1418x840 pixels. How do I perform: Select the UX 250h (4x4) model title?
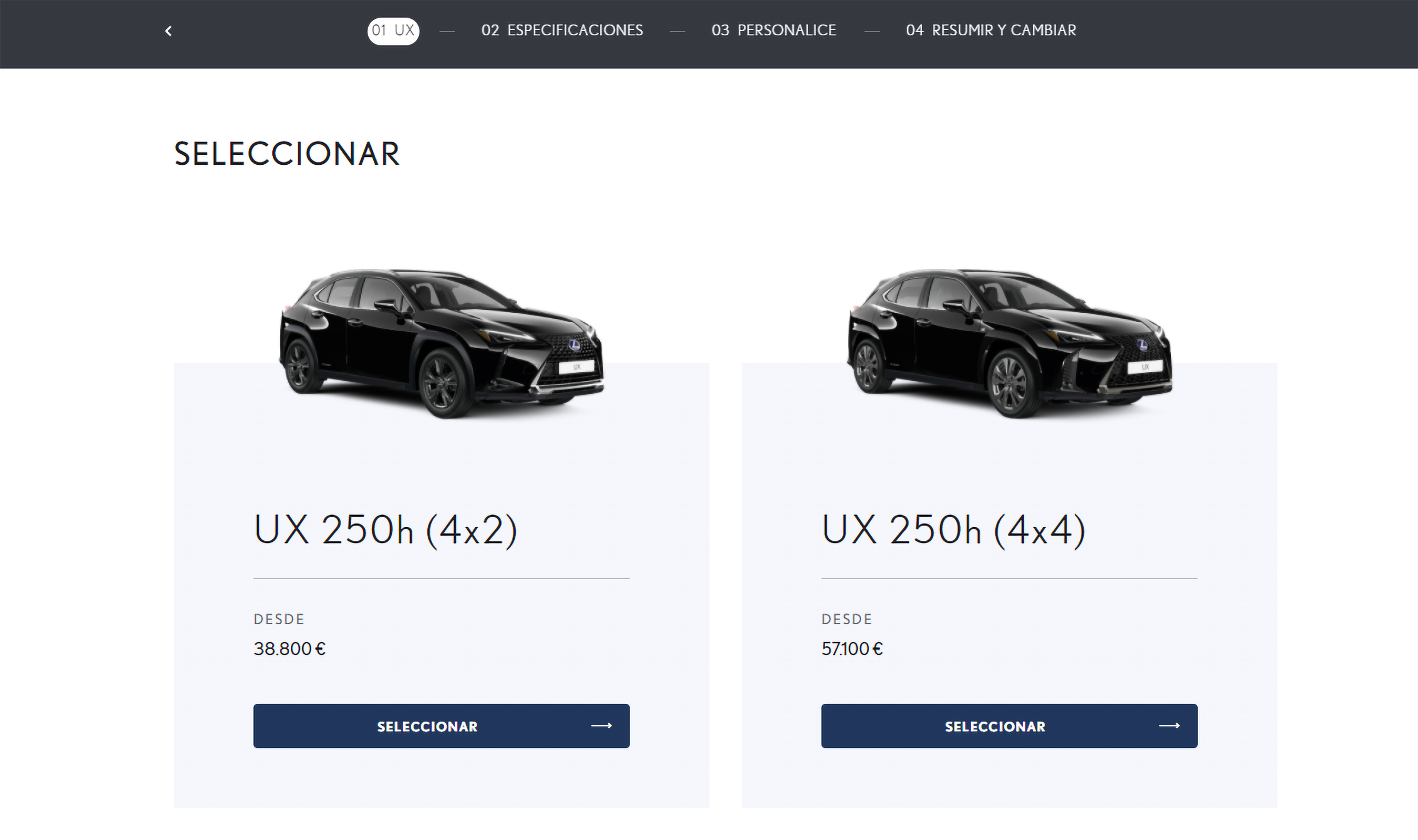pyautogui.click(x=954, y=531)
